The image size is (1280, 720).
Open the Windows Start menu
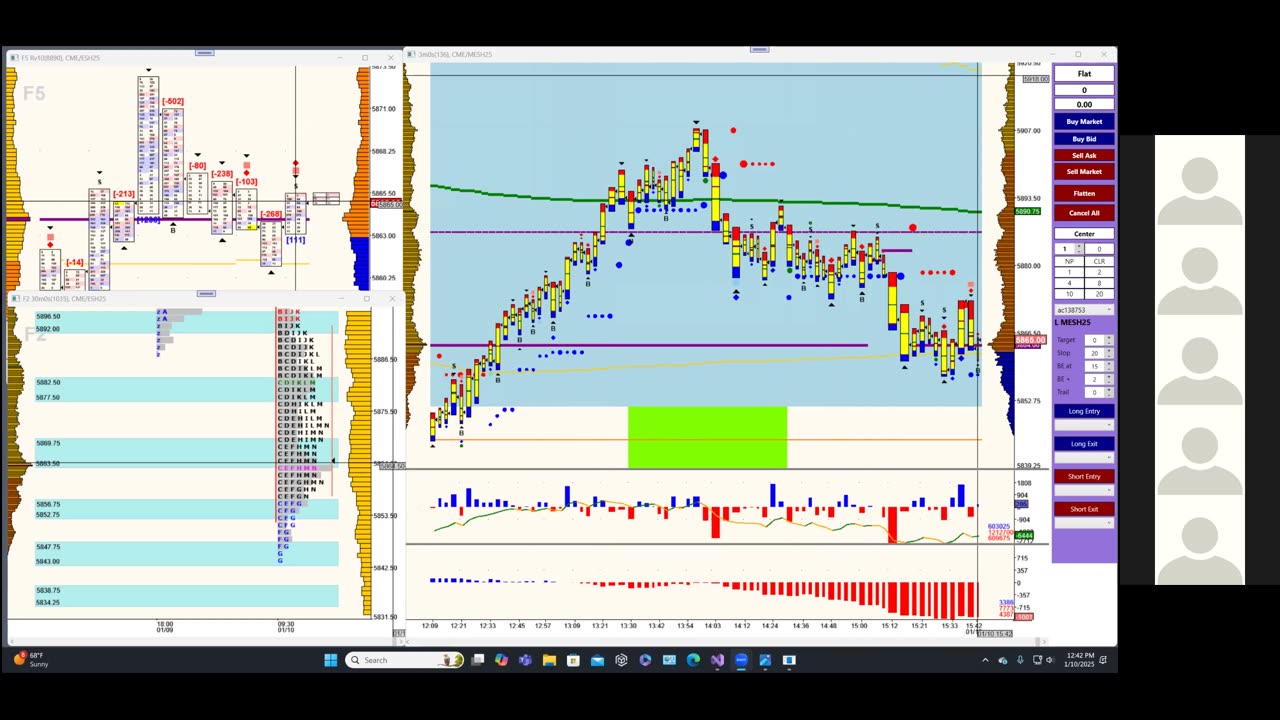click(x=331, y=660)
